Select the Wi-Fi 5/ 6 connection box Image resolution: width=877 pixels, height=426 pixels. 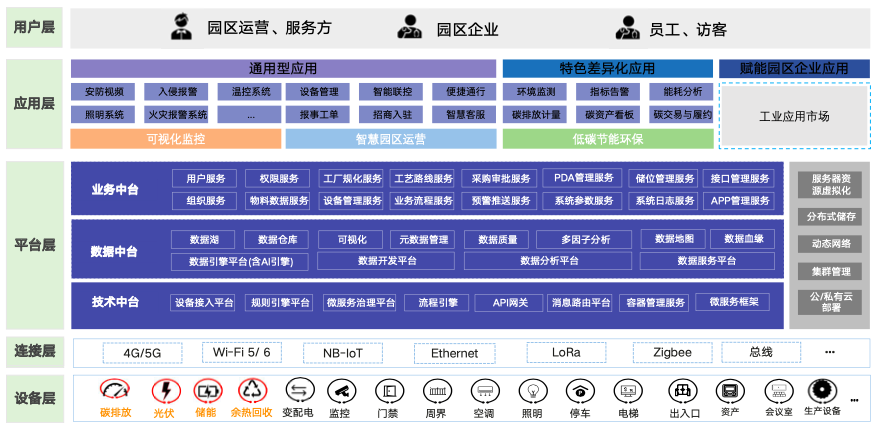[241, 353]
